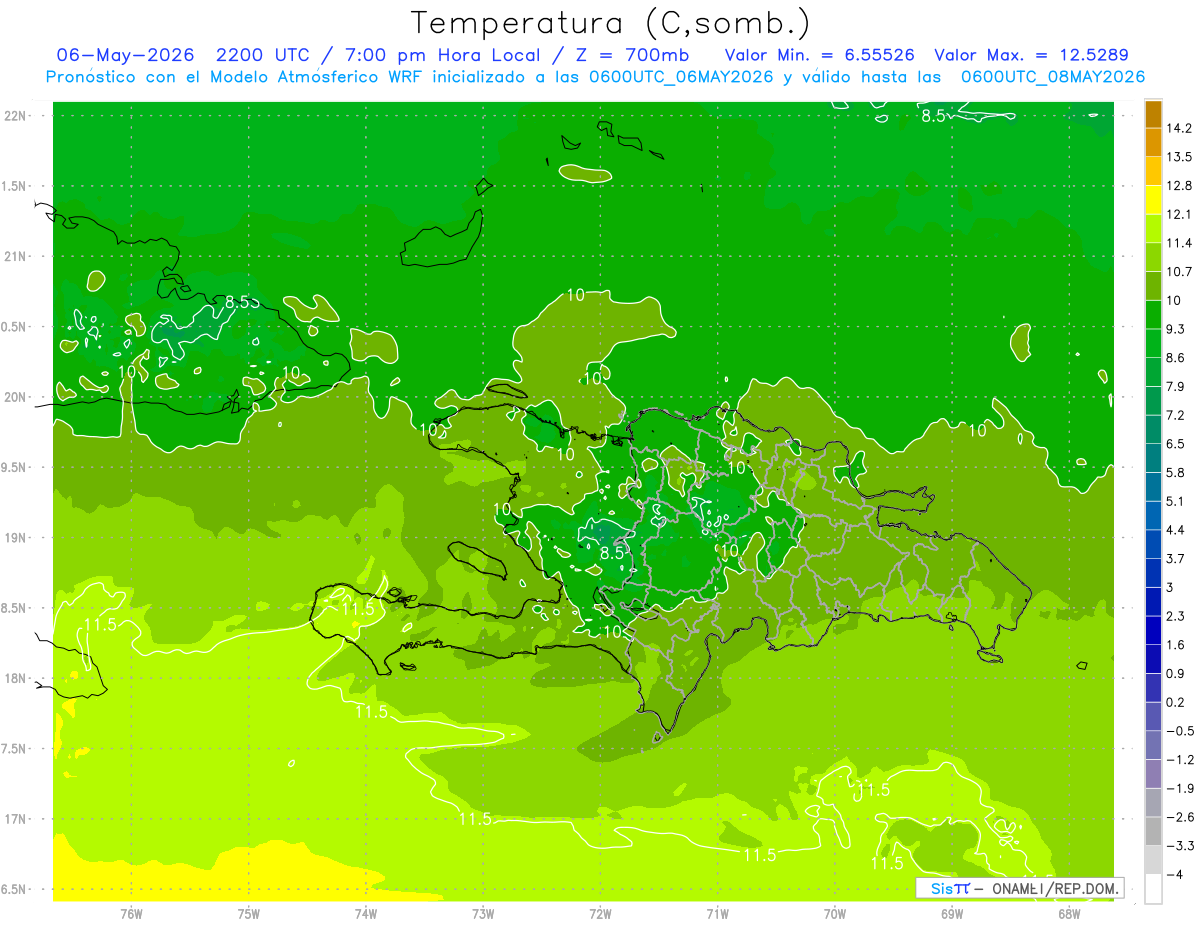This screenshot has width=1200, height=927.
Task: Click the 68W longitude axis label
Action: point(1068,913)
